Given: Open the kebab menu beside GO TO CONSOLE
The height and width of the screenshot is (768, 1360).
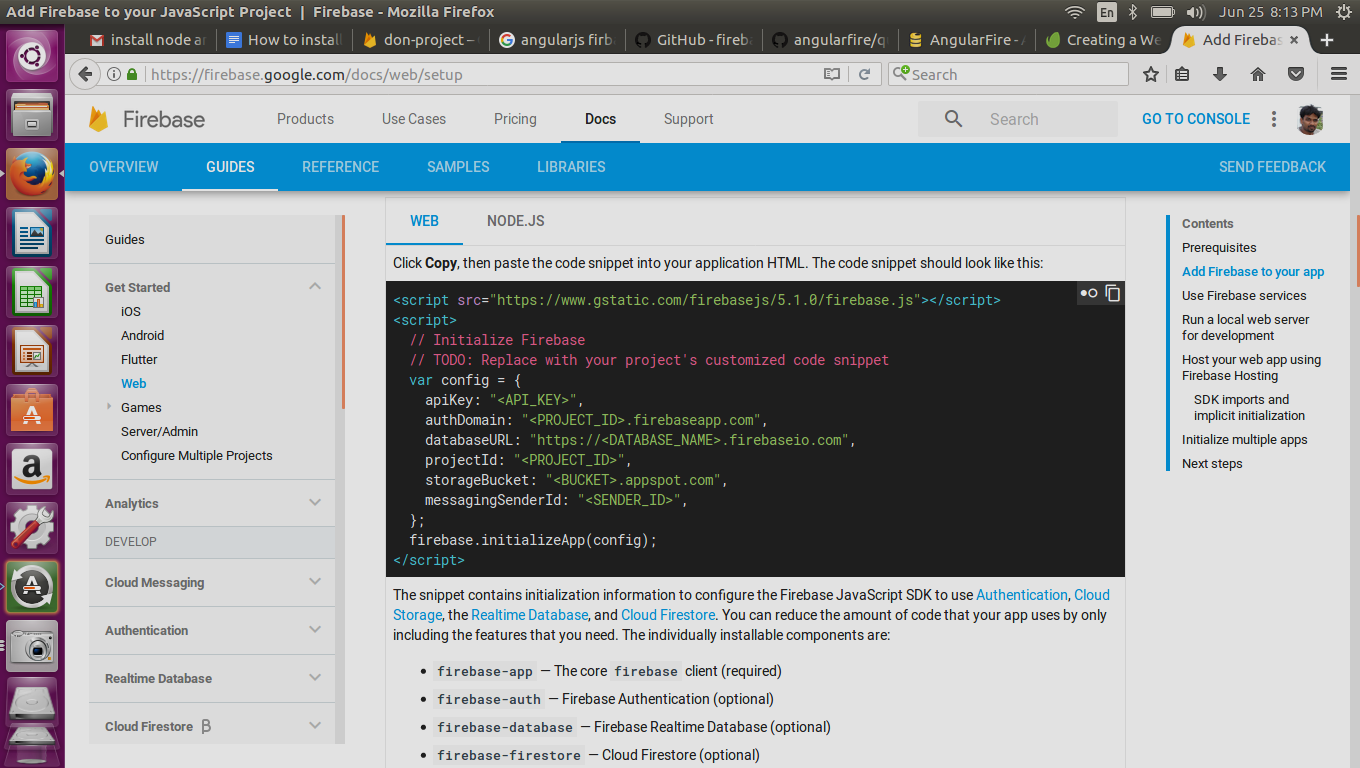Looking at the screenshot, I should (1274, 119).
